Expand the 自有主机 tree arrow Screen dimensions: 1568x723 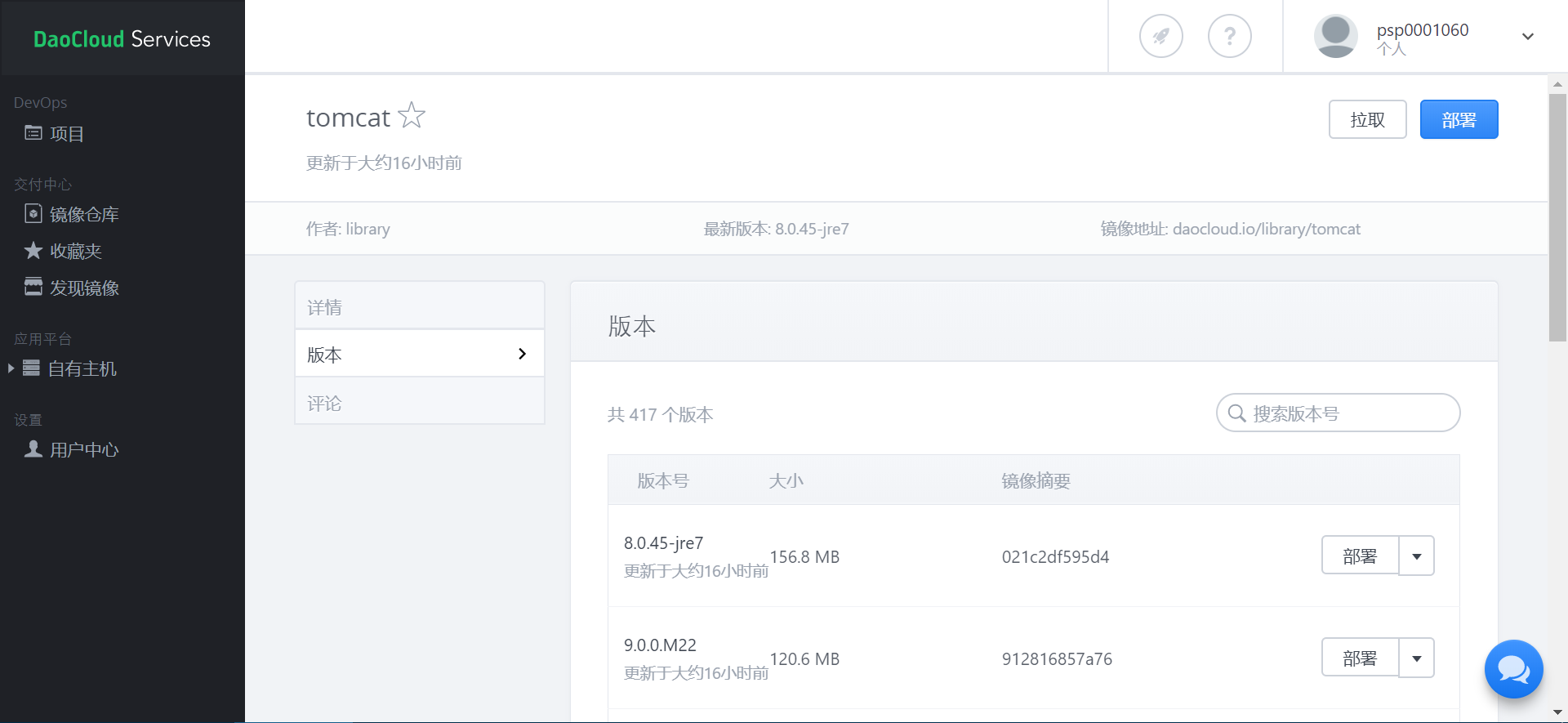pyautogui.click(x=11, y=368)
